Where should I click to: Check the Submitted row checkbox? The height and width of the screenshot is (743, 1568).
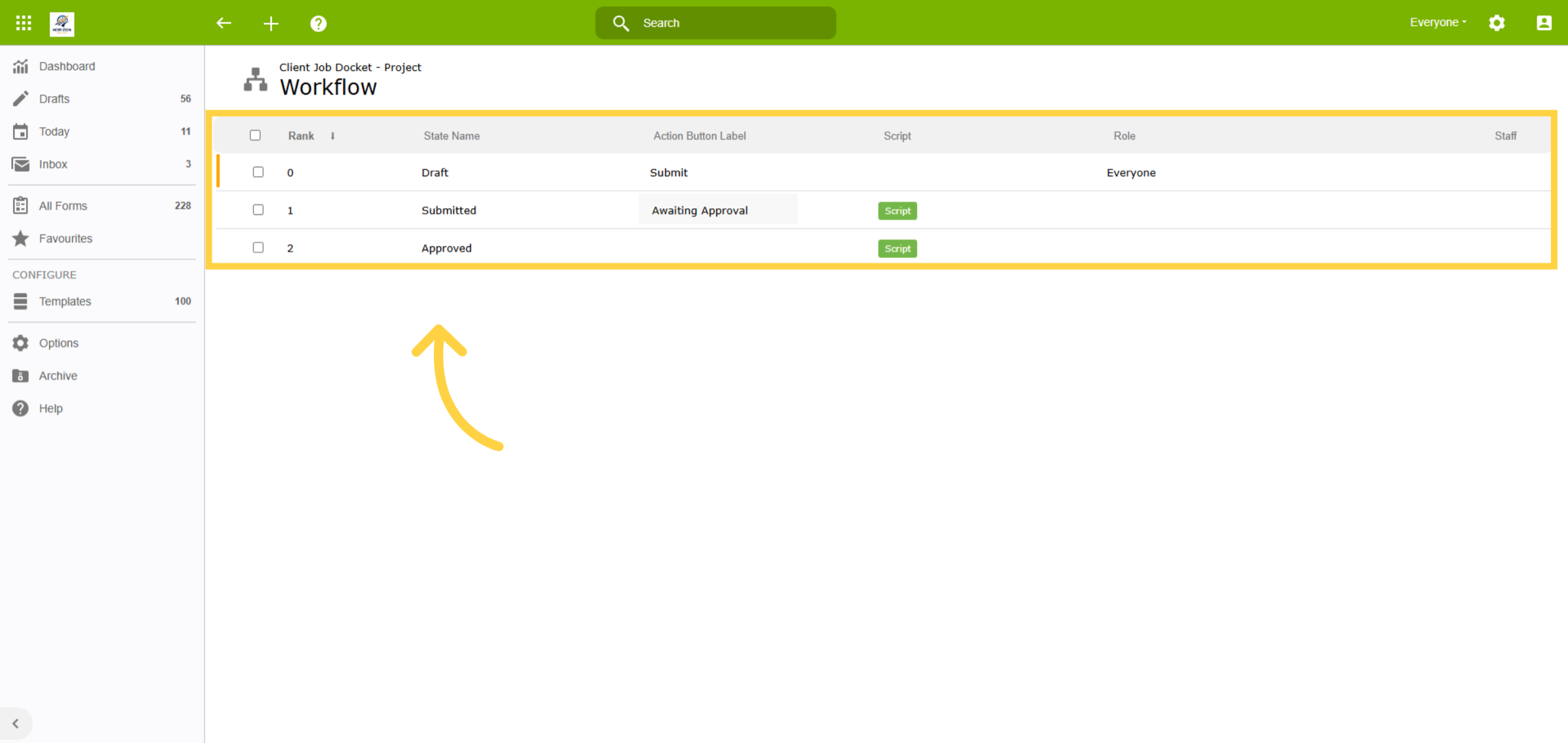258,210
